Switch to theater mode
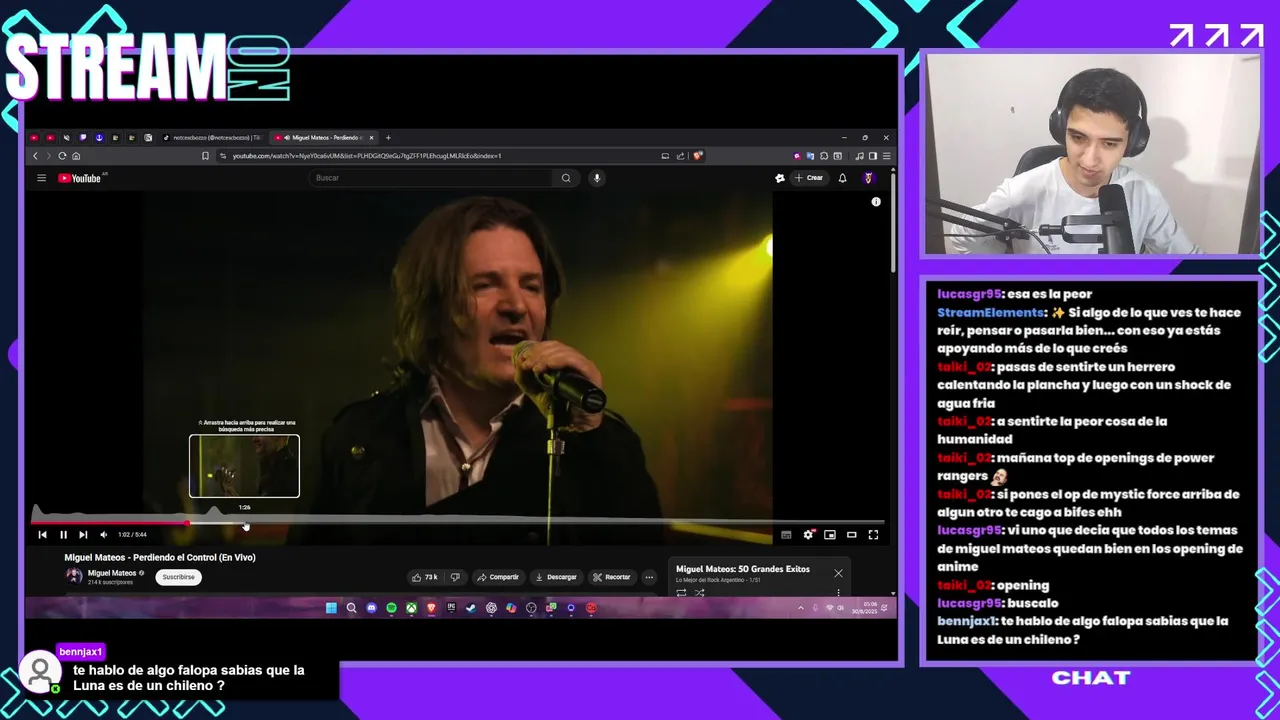Screen dimensions: 1280x720 point(852,535)
